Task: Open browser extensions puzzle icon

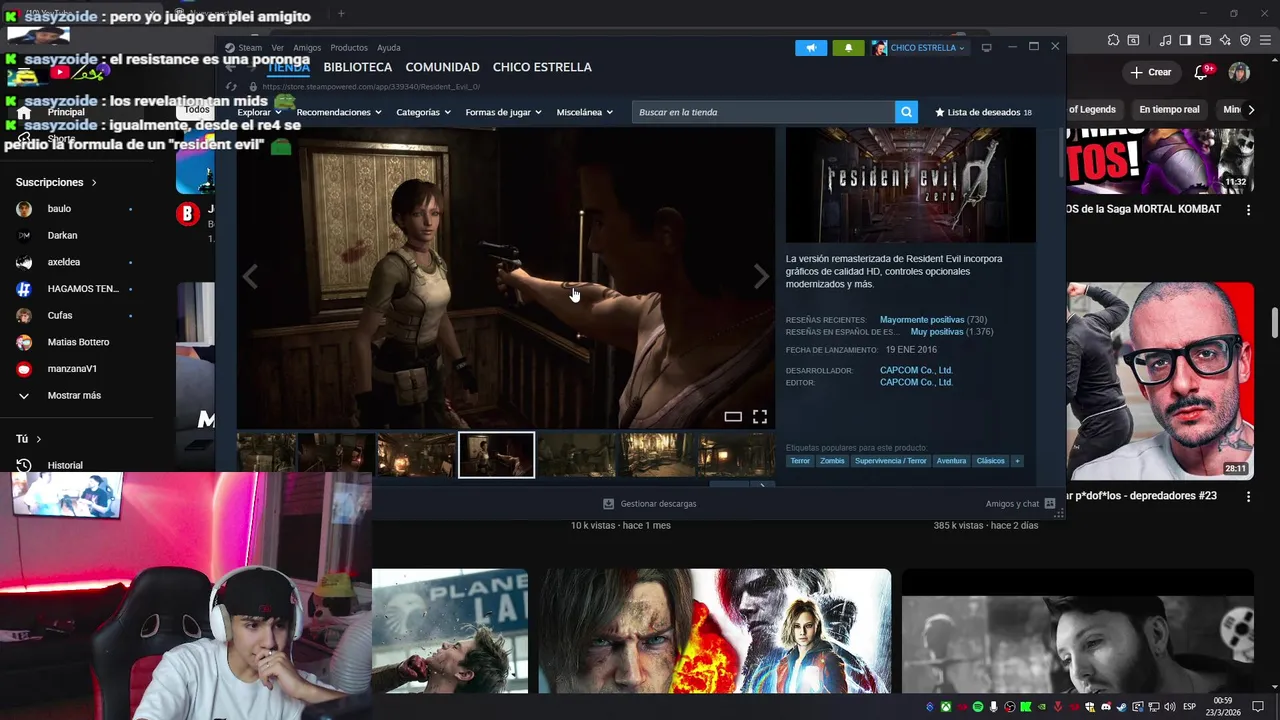Action: (1113, 40)
